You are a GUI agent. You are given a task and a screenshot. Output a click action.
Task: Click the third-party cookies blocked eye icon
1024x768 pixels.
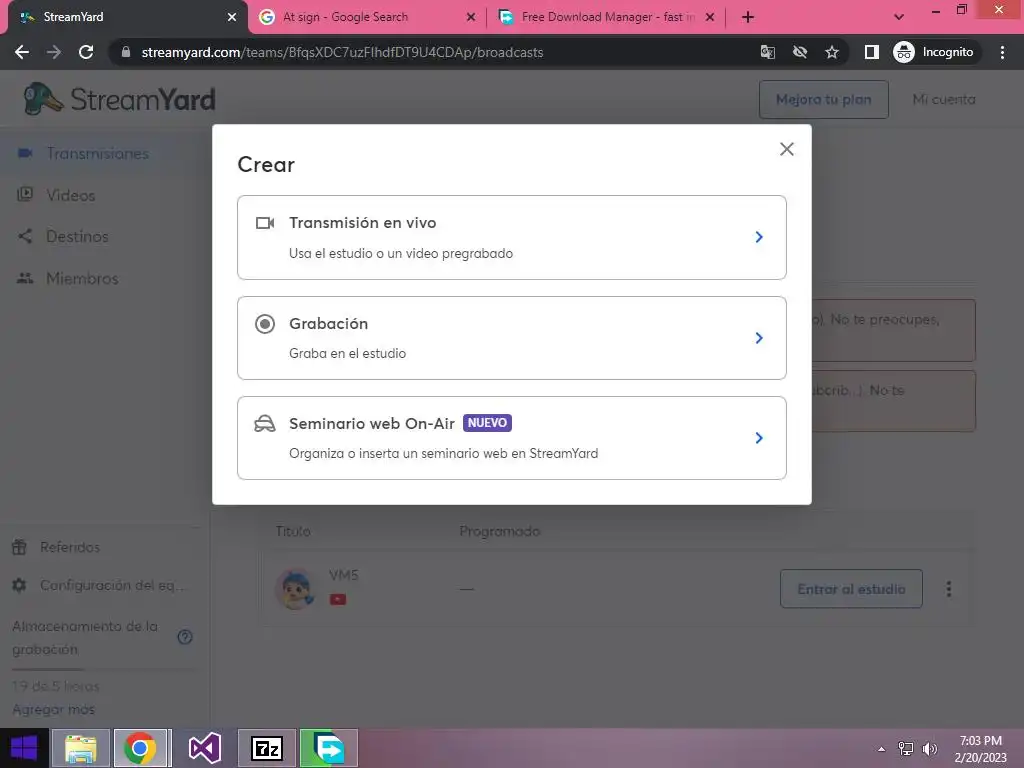tap(800, 52)
